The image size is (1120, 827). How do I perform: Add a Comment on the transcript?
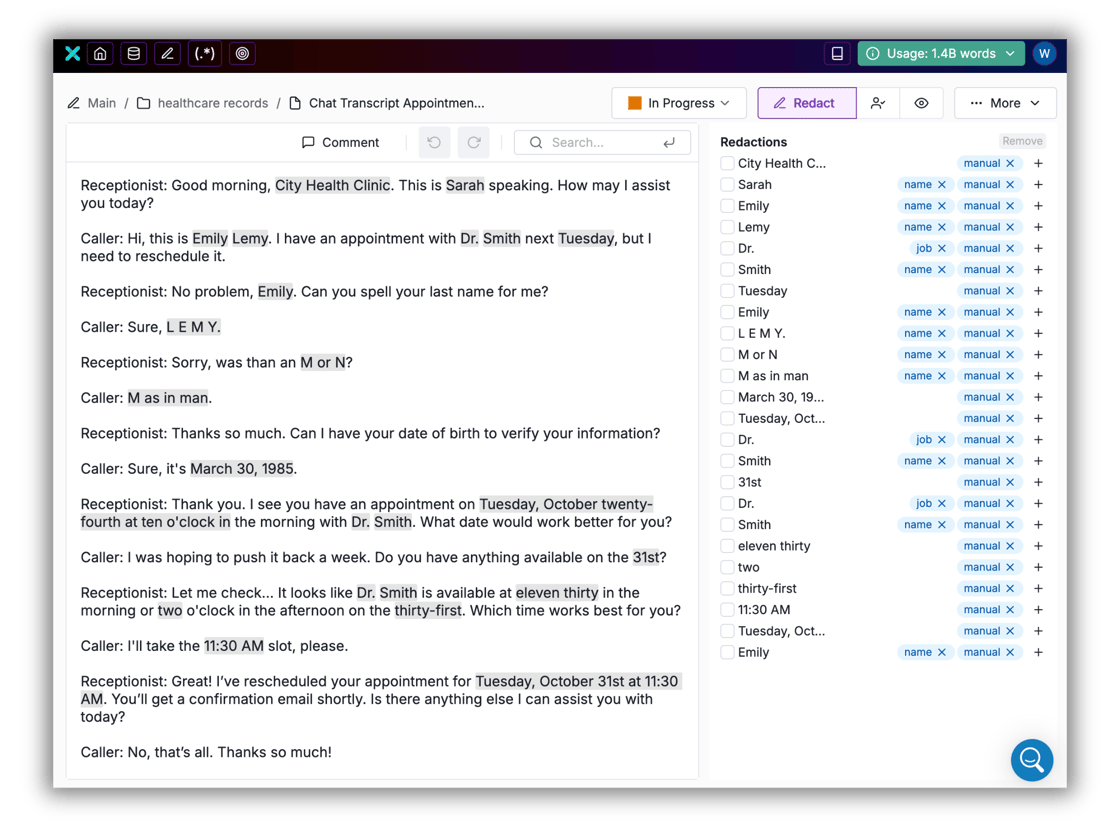(x=340, y=142)
